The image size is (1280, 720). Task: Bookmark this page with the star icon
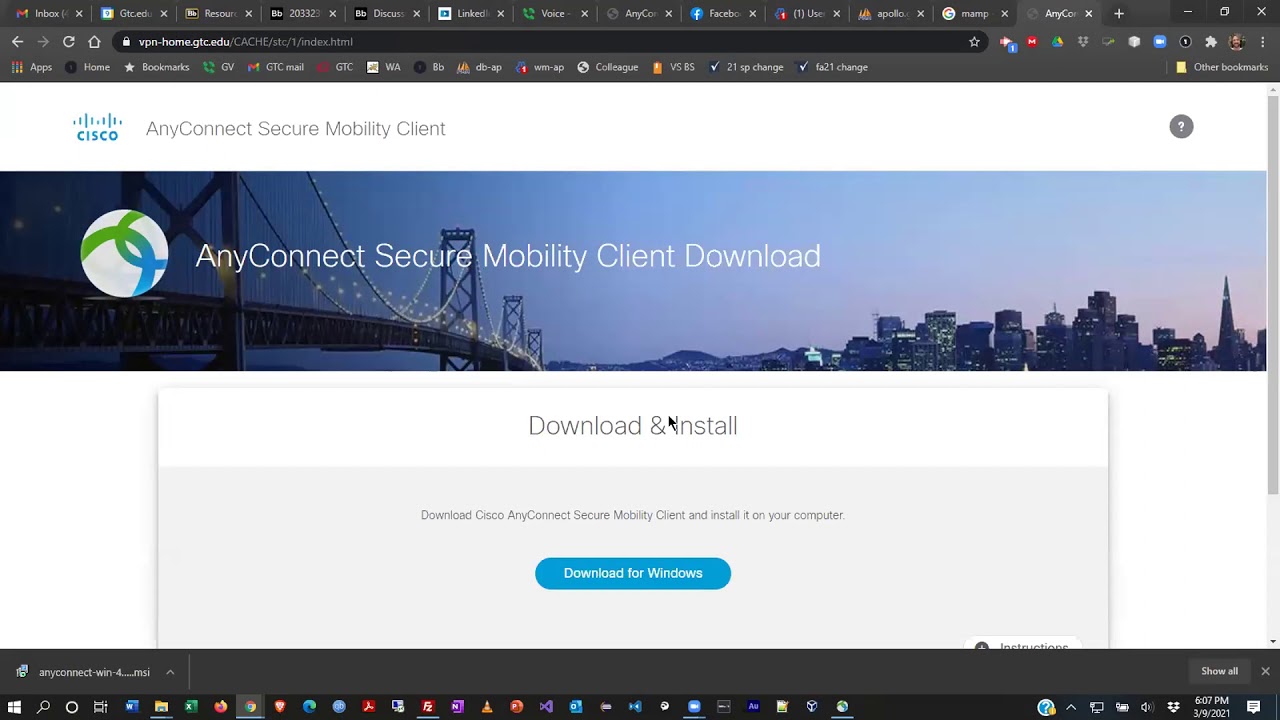[x=974, y=42]
